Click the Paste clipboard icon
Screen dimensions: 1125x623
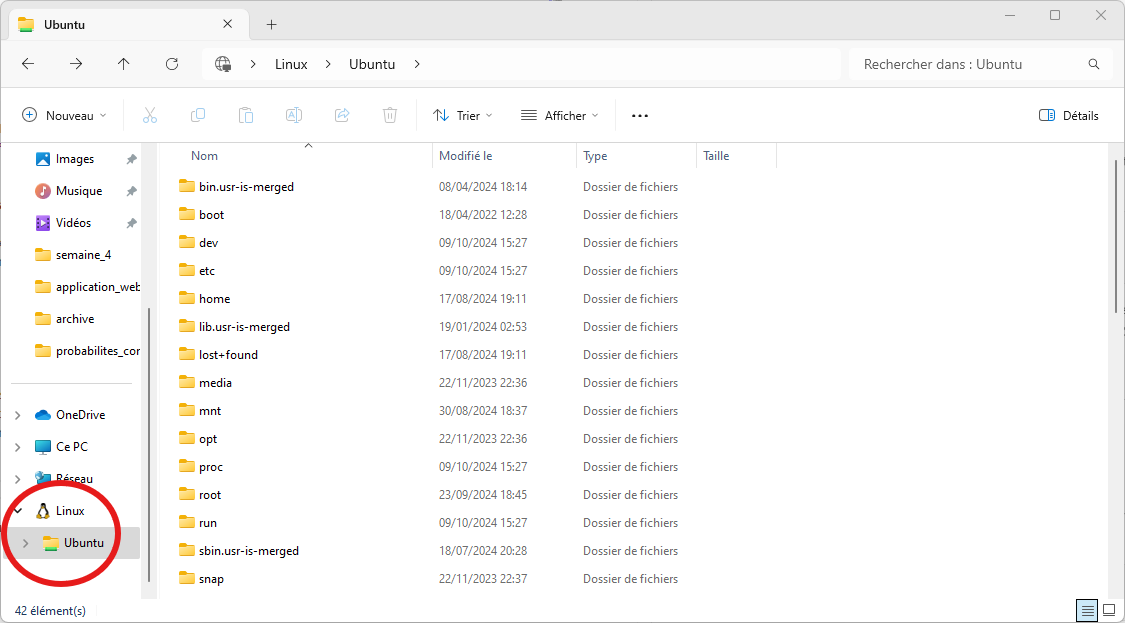246,116
